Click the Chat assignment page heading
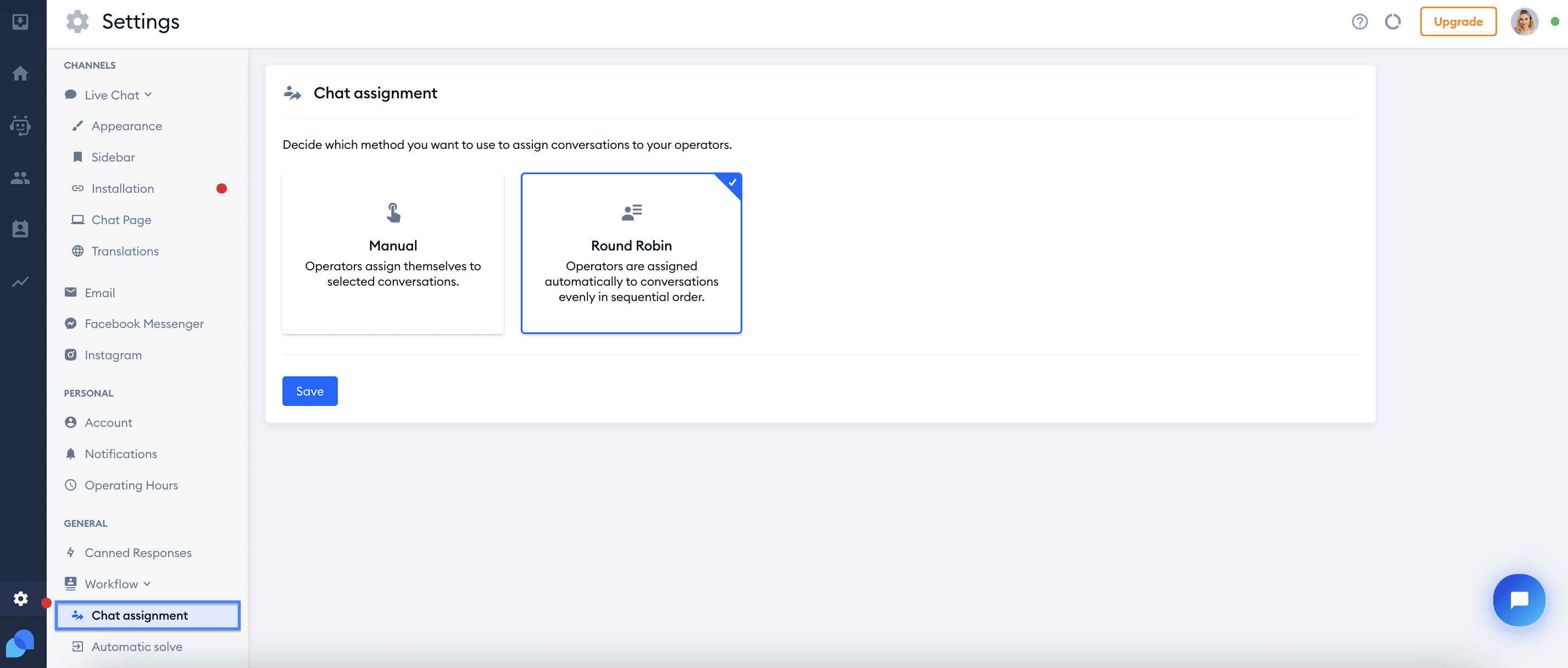The image size is (1568, 668). click(375, 93)
